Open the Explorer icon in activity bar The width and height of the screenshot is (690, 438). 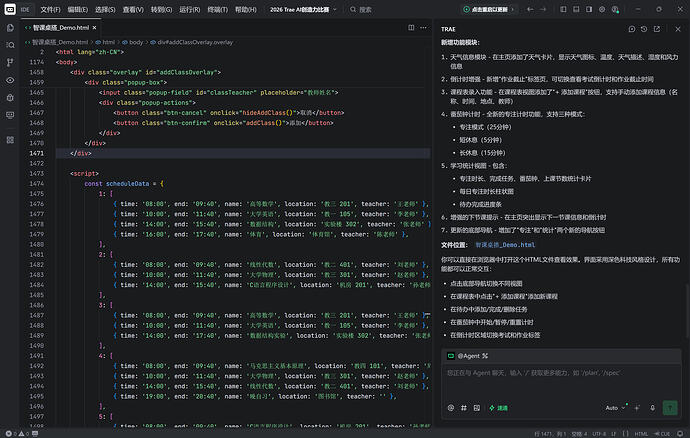10,28
